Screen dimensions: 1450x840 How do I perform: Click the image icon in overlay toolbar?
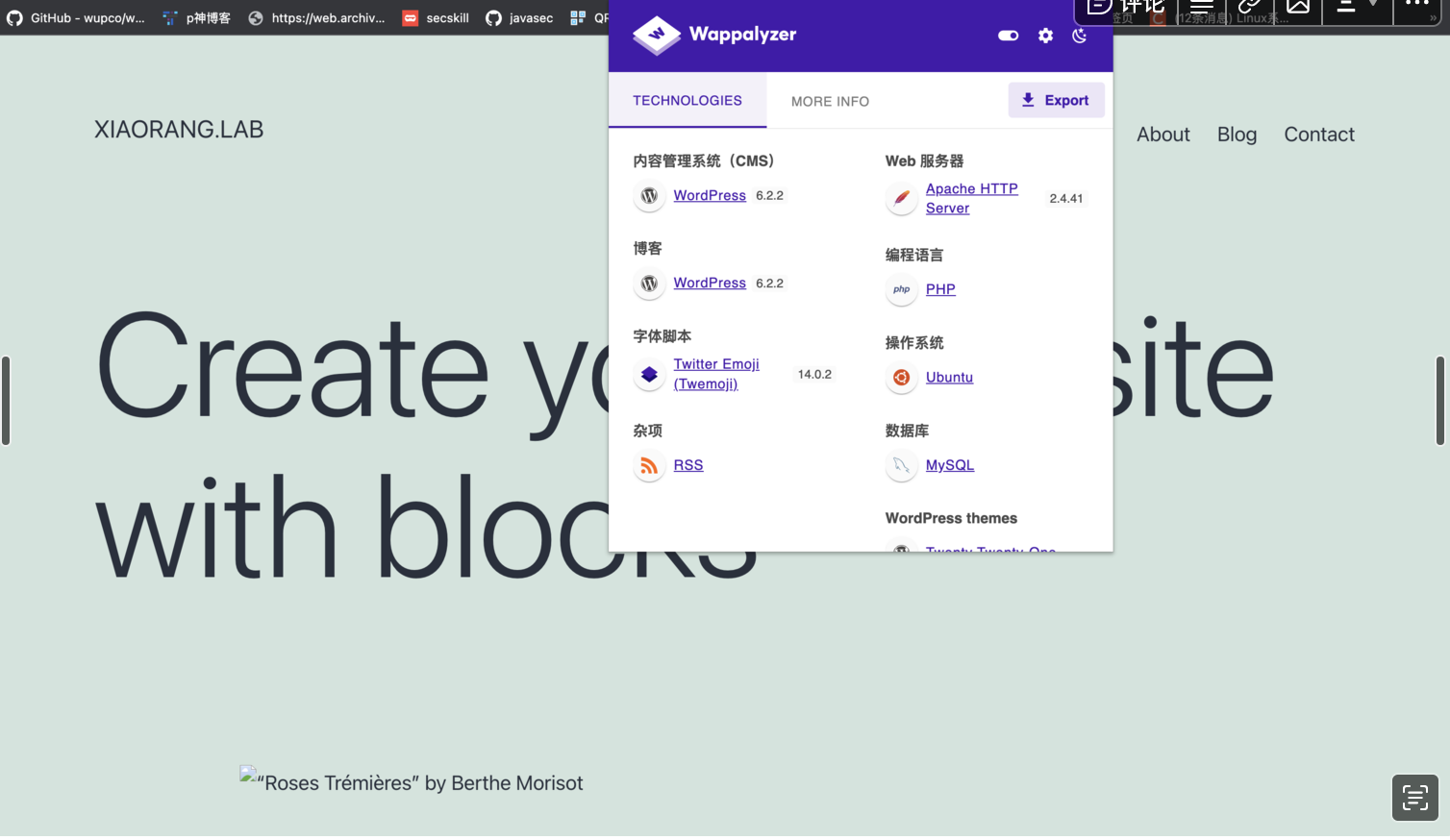click(x=1298, y=8)
